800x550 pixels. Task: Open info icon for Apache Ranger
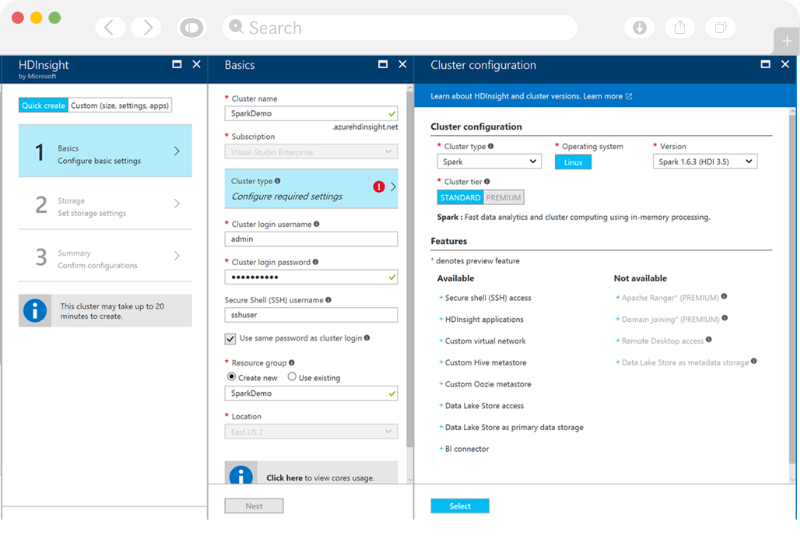point(724,296)
